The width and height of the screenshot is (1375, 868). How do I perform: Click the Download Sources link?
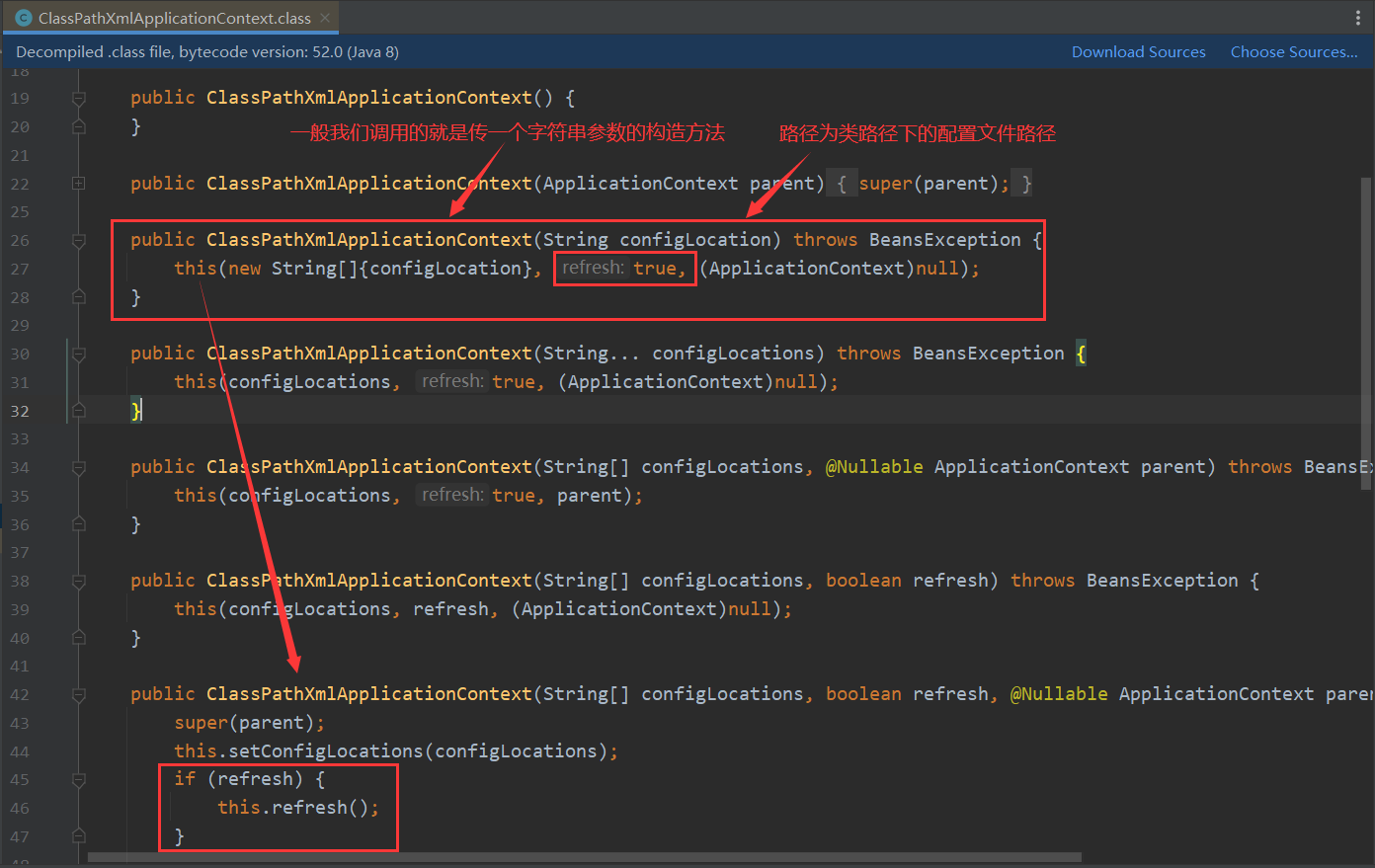click(x=1138, y=52)
